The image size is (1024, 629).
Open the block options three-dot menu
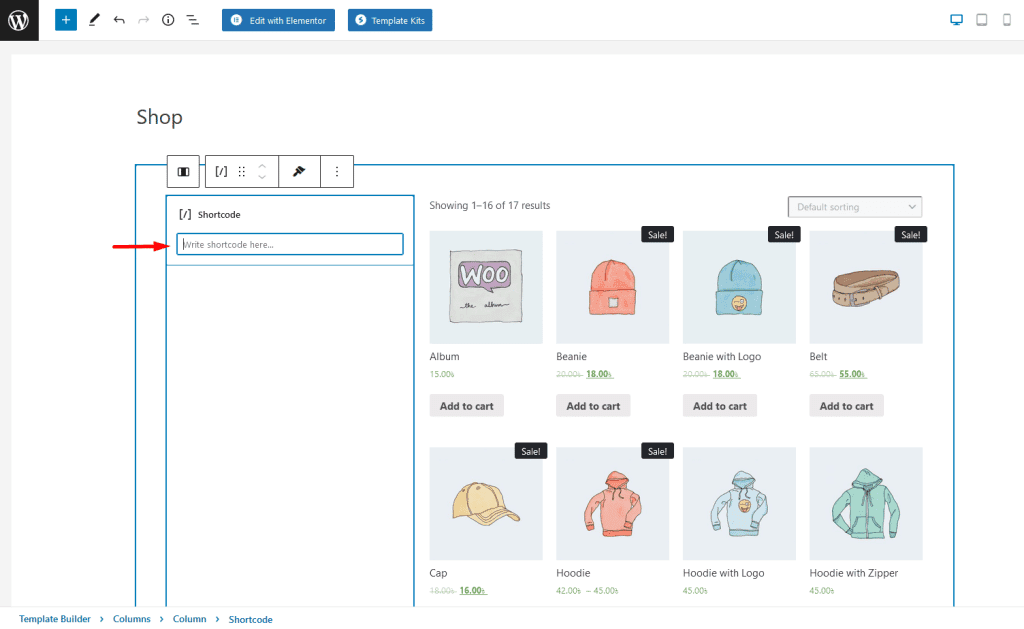(337, 172)
